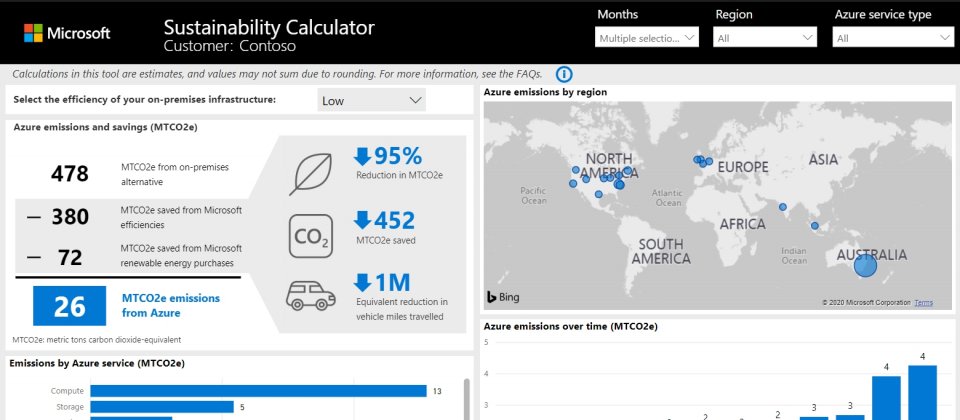Select the large Australia emissions bubble

(x=865, y=266)
